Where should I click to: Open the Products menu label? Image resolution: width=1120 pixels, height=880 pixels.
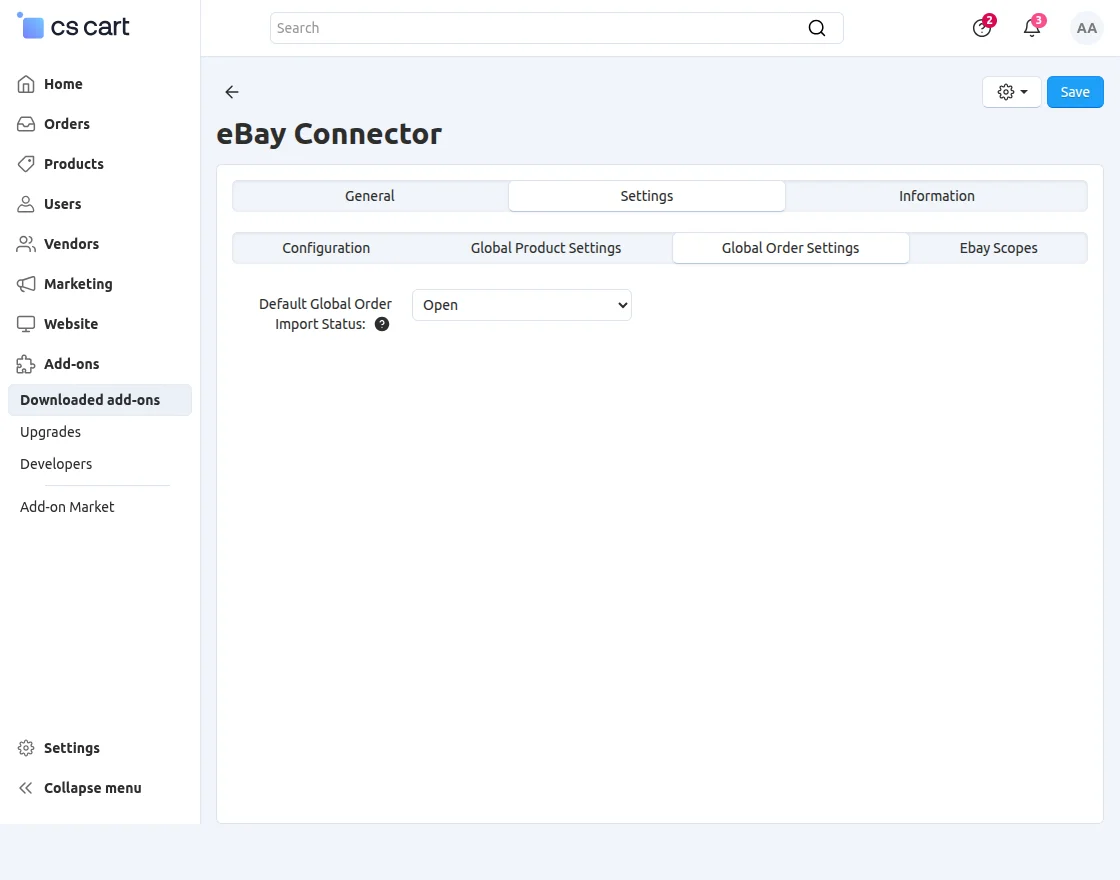point(74,164)
